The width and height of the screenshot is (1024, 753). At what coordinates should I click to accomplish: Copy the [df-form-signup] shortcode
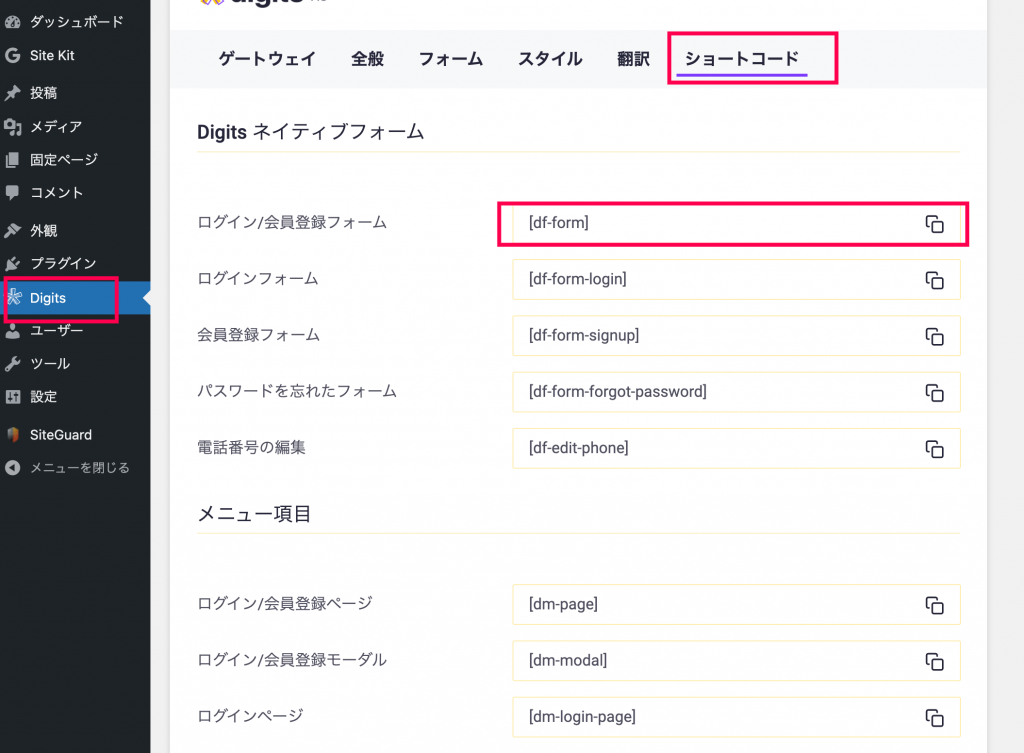click(x=935, y=336)
